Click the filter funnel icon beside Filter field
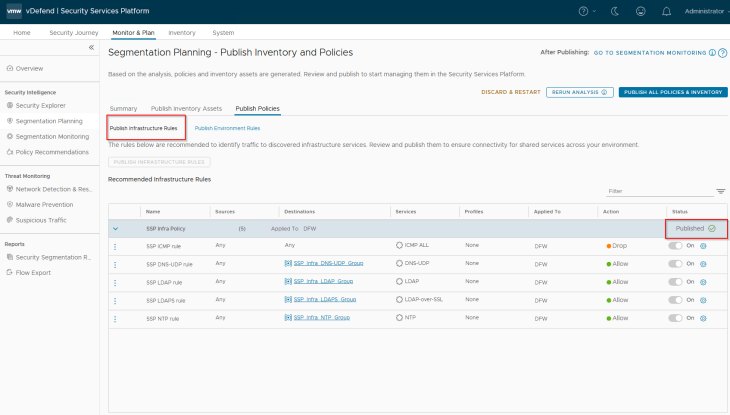 [720, 191]
